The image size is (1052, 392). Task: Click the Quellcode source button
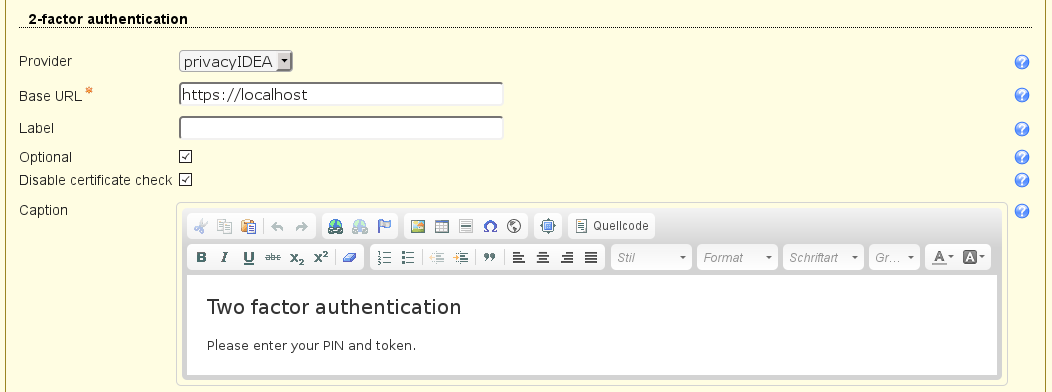click(x=612, y=226)
